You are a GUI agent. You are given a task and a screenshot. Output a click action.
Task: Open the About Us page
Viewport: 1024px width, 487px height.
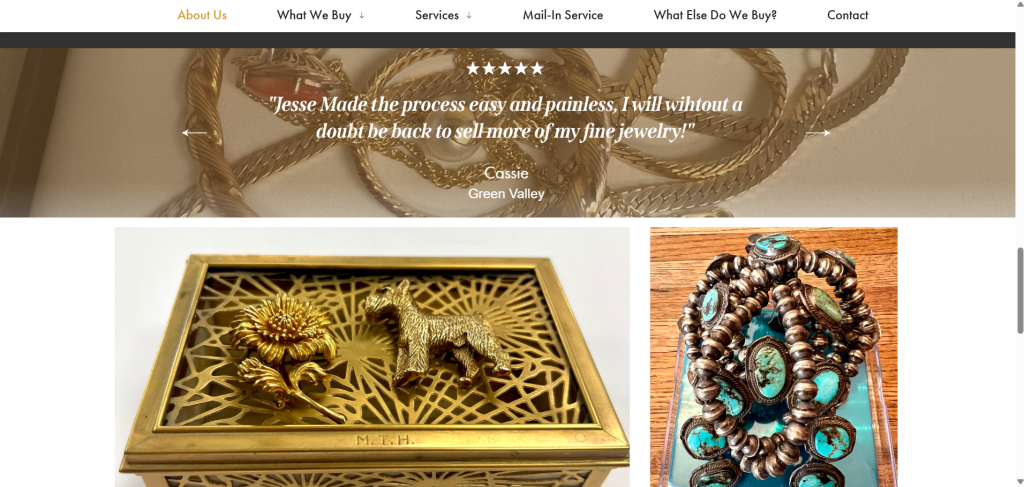coord(202,15)
